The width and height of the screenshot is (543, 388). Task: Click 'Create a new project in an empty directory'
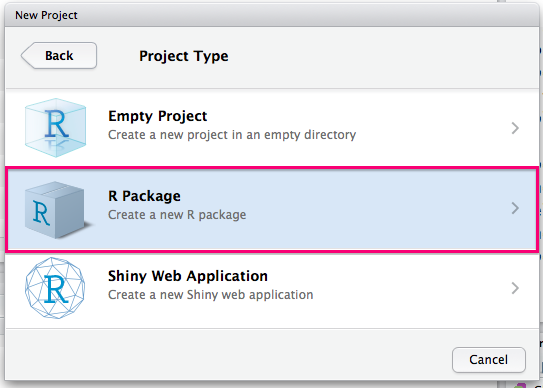click(x=232, y=135)
